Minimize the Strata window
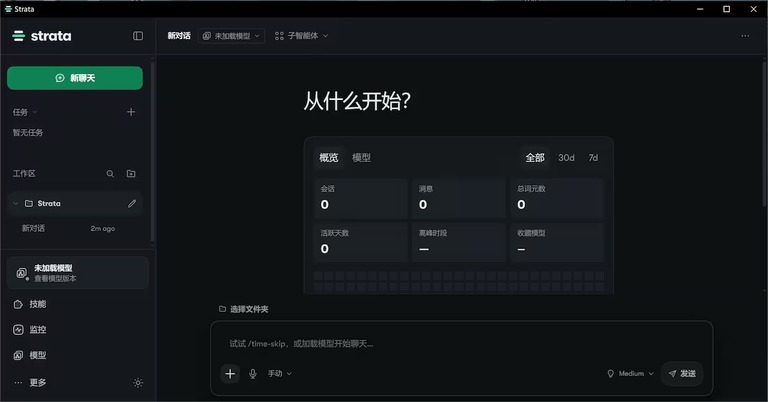Viewport: 768px width, 402px height. point(700,9)
